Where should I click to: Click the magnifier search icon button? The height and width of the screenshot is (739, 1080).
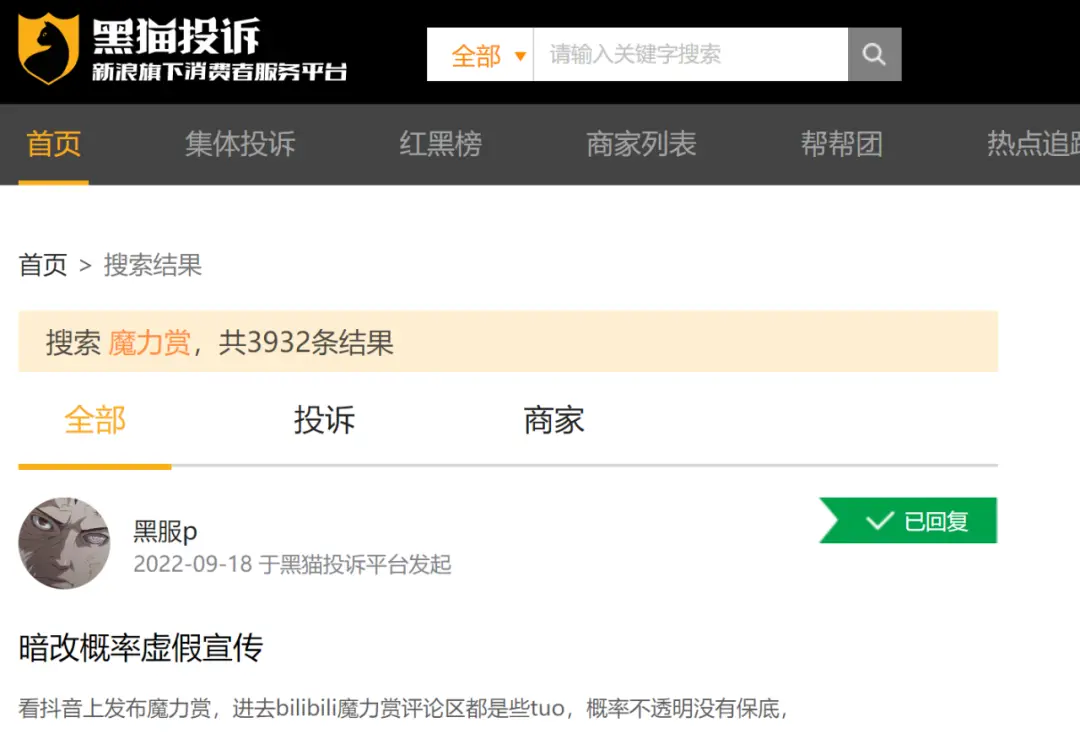[874, 54]
